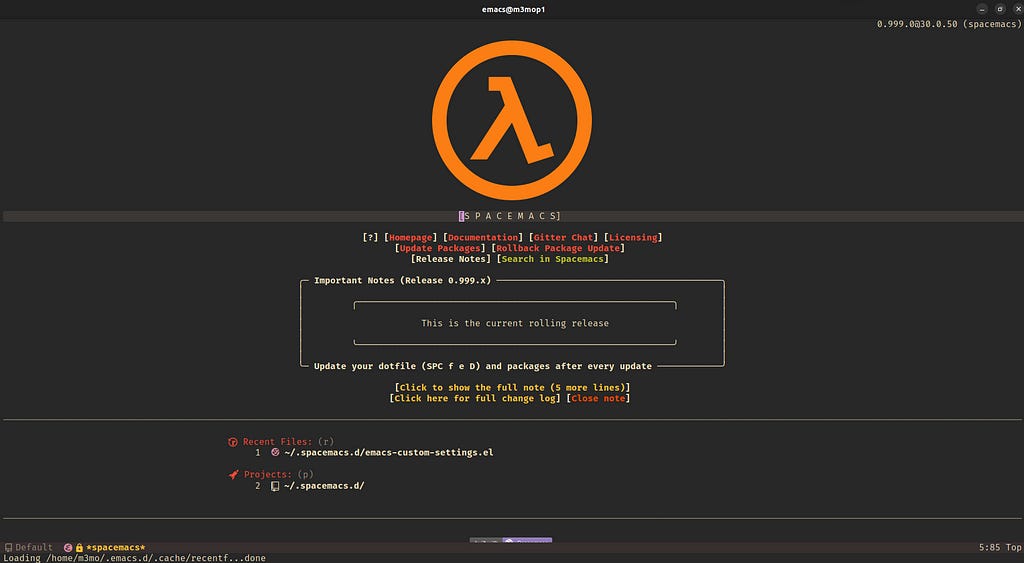Image resolution: width=1024 pixels, height=563 pixels.
Task: Expand the full note (5 more lines)
Action: (513, 387)
